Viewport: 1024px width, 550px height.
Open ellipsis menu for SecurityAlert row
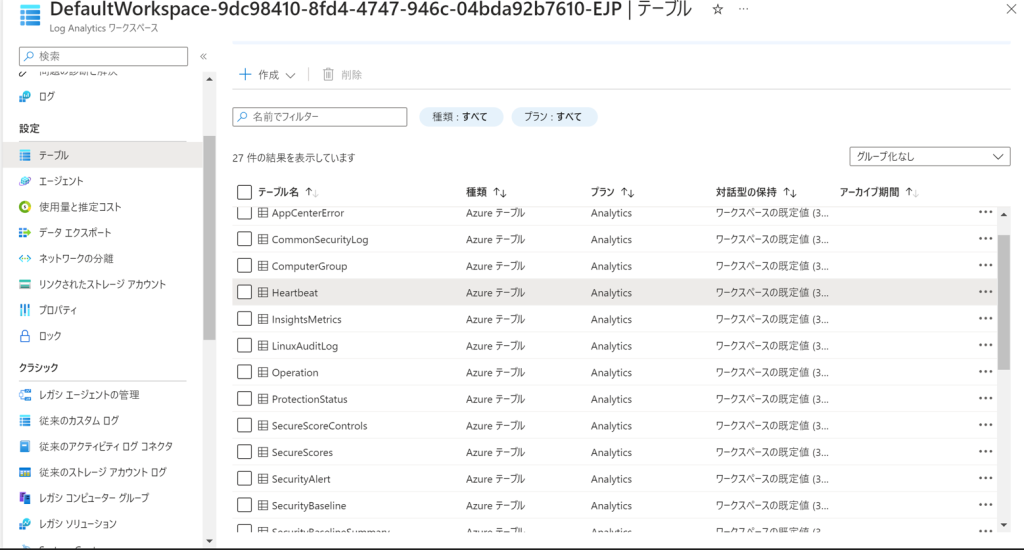click(x=985, y=478)
